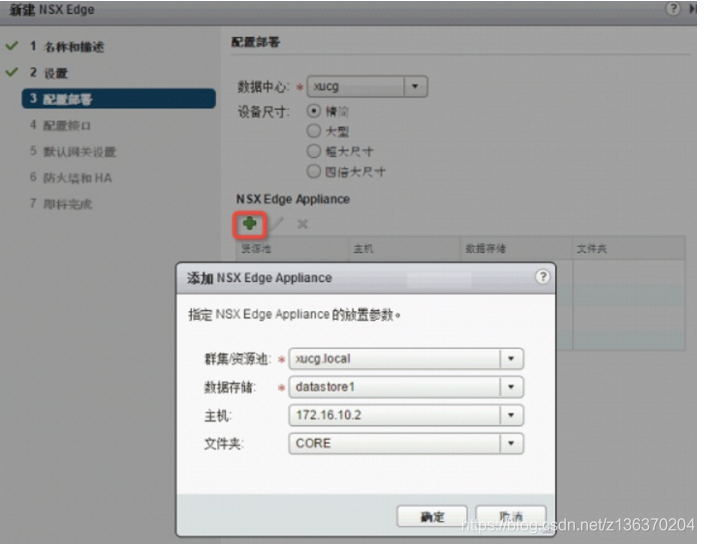Select the 大型 appliance size option
This screenshot has height=544, width=705.
(x=313, y=131)
